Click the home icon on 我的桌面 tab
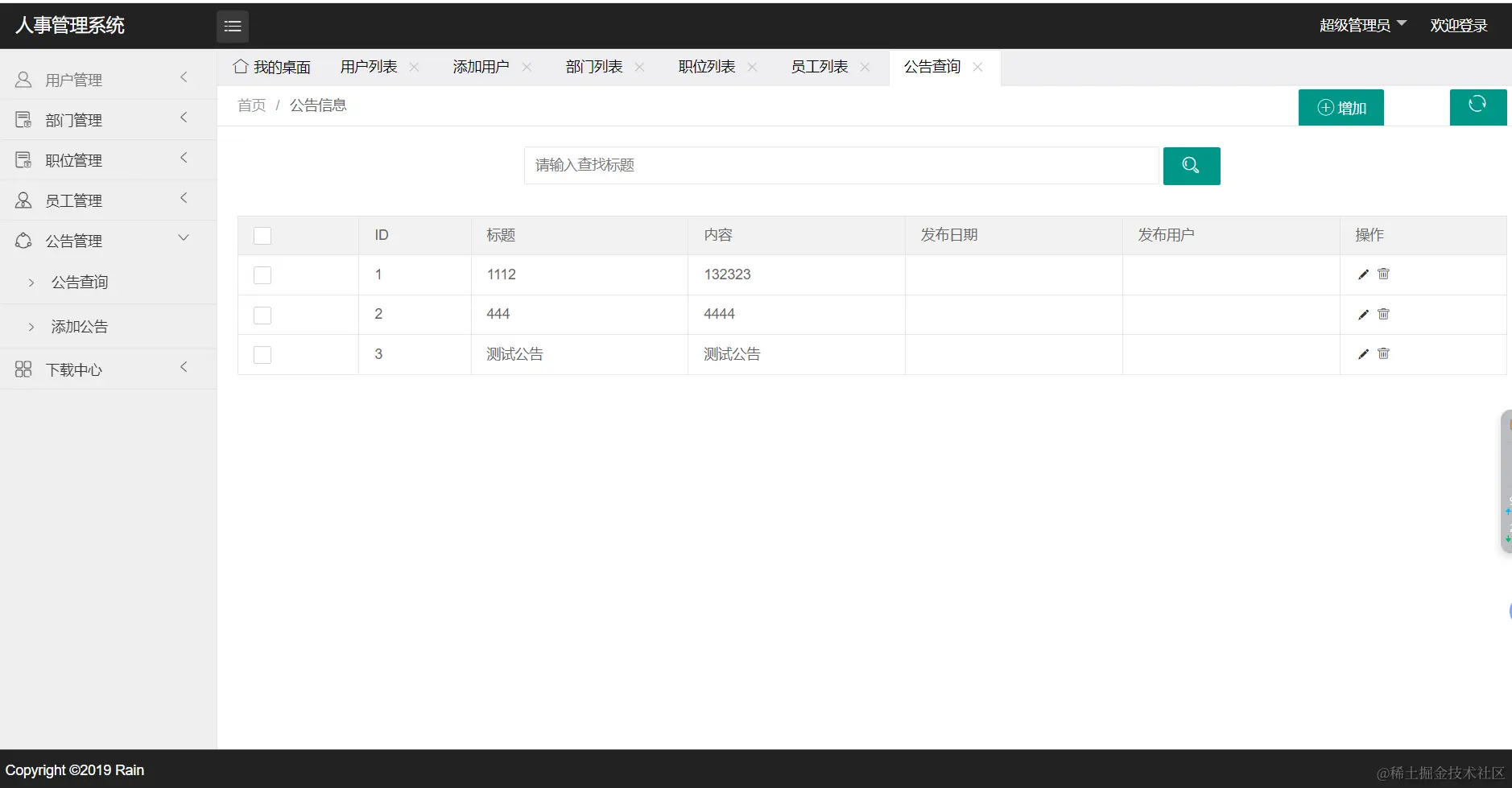 [240, 67]
